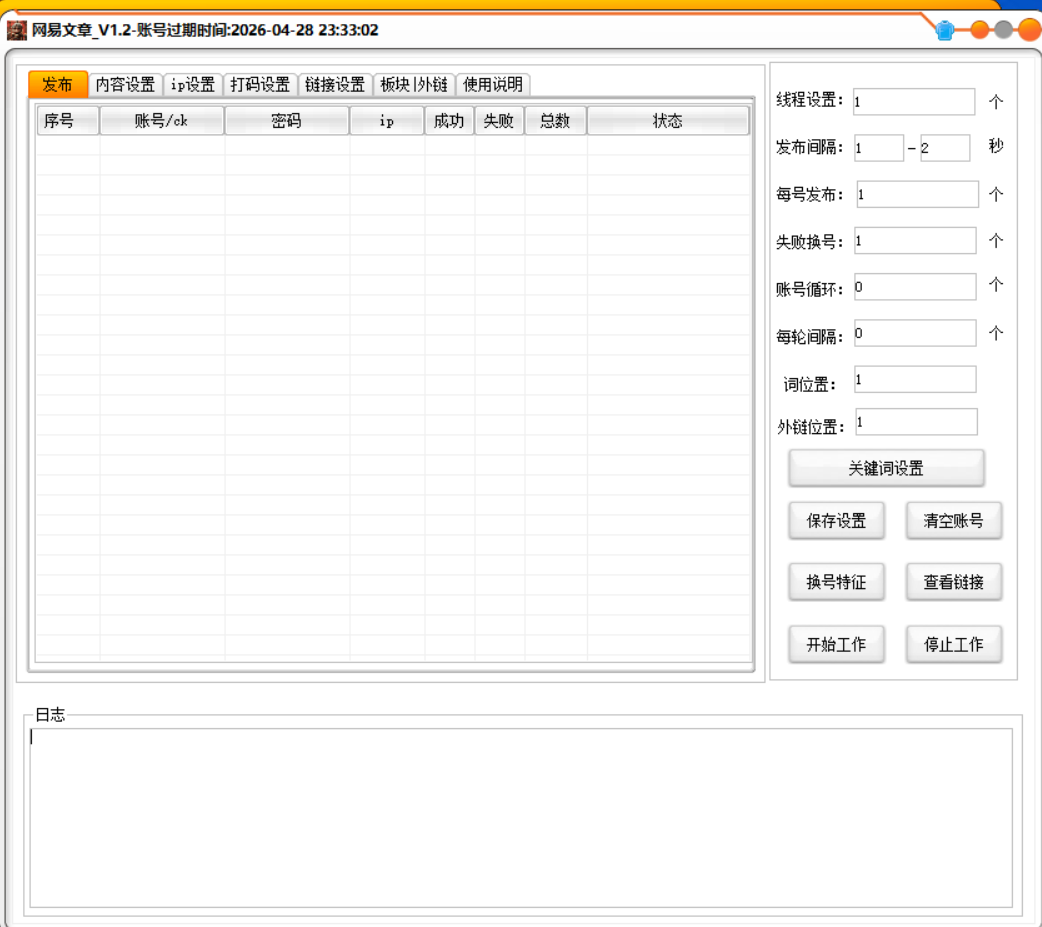1042x927 pixels.
Task: Click the 序号 column header
Action: pos(68,121)
